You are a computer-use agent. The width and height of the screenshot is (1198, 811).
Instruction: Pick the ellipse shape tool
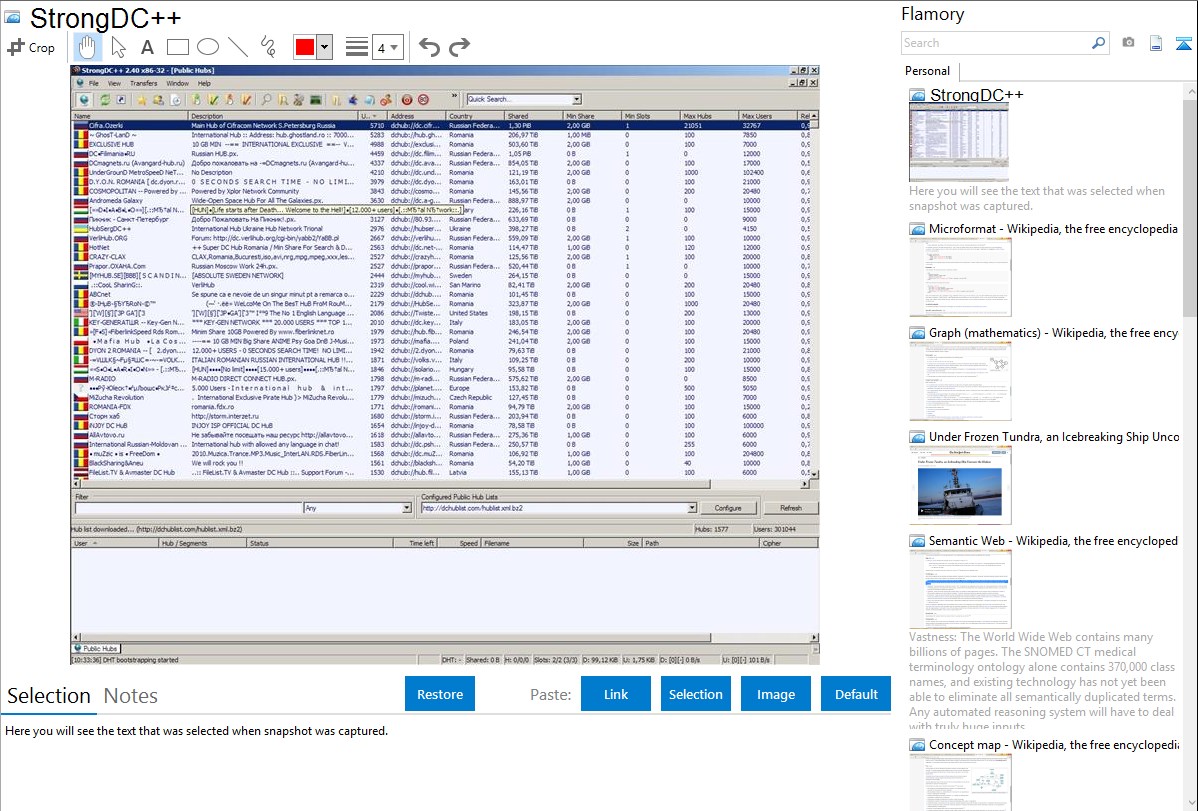[x=208, y=47]
